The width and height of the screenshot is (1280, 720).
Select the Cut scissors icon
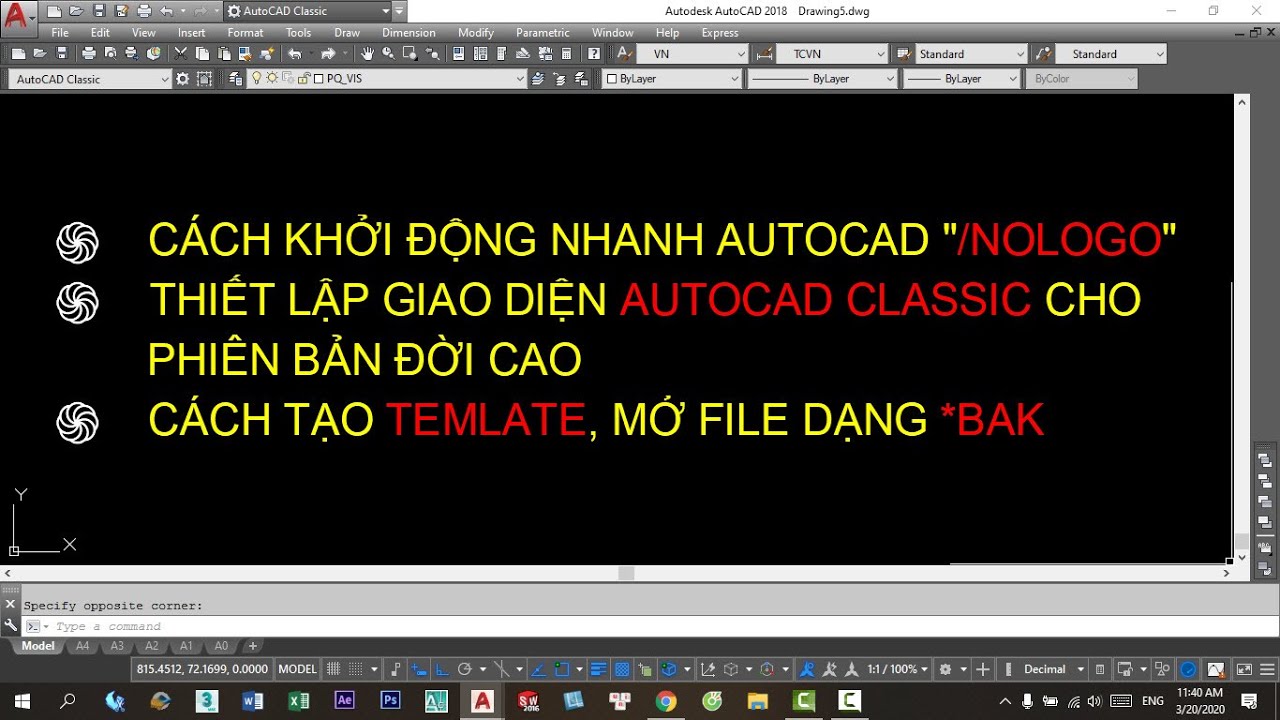180,53
